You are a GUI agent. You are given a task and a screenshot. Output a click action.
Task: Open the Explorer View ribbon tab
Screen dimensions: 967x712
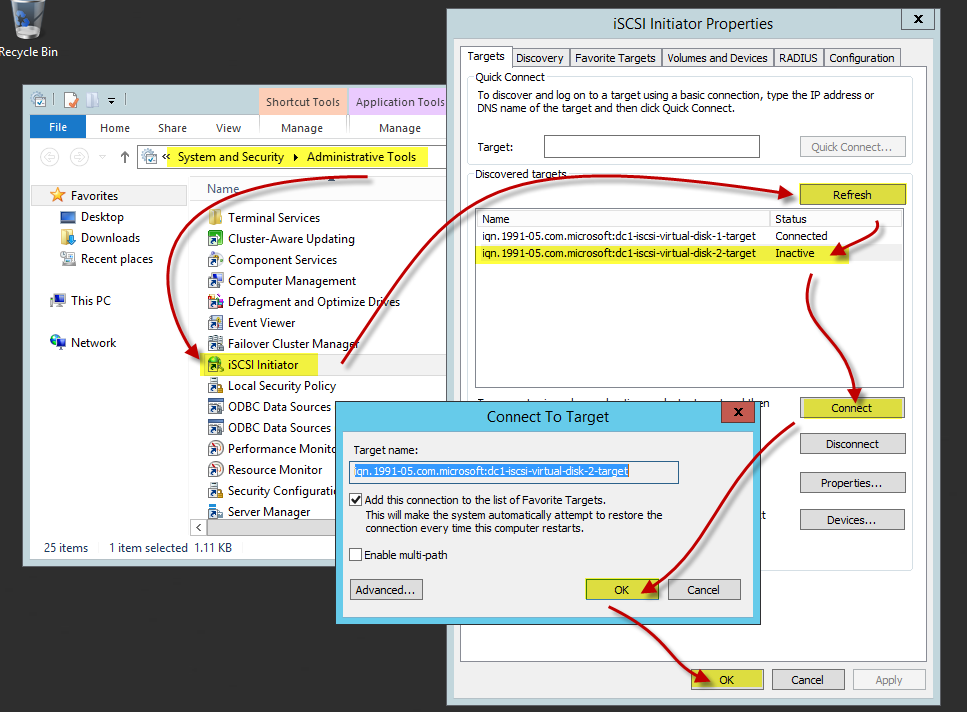coord(228,128)
